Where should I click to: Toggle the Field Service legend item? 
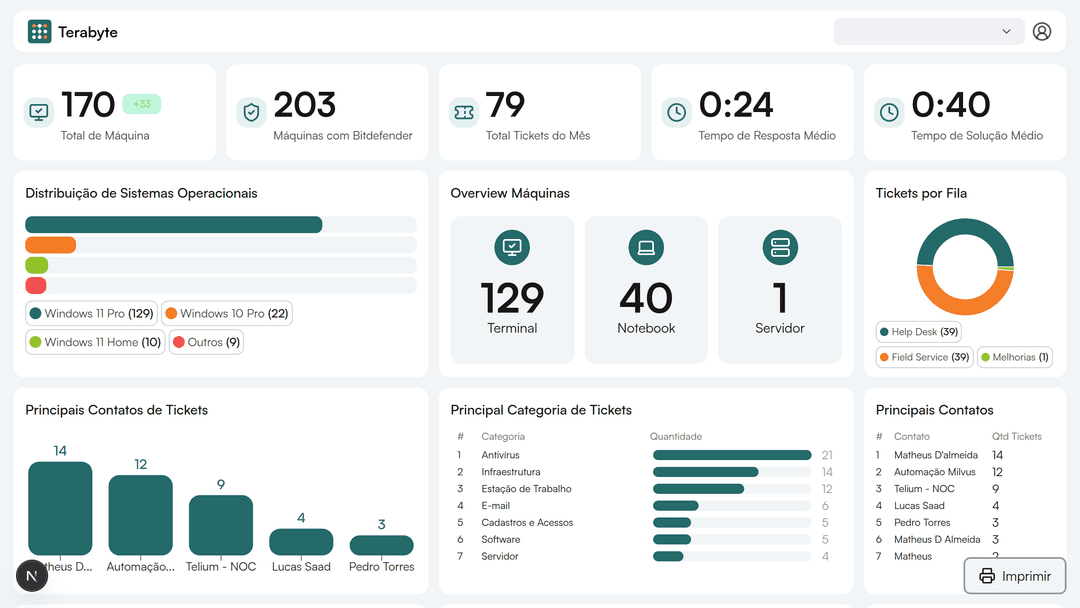pos(924,357)
